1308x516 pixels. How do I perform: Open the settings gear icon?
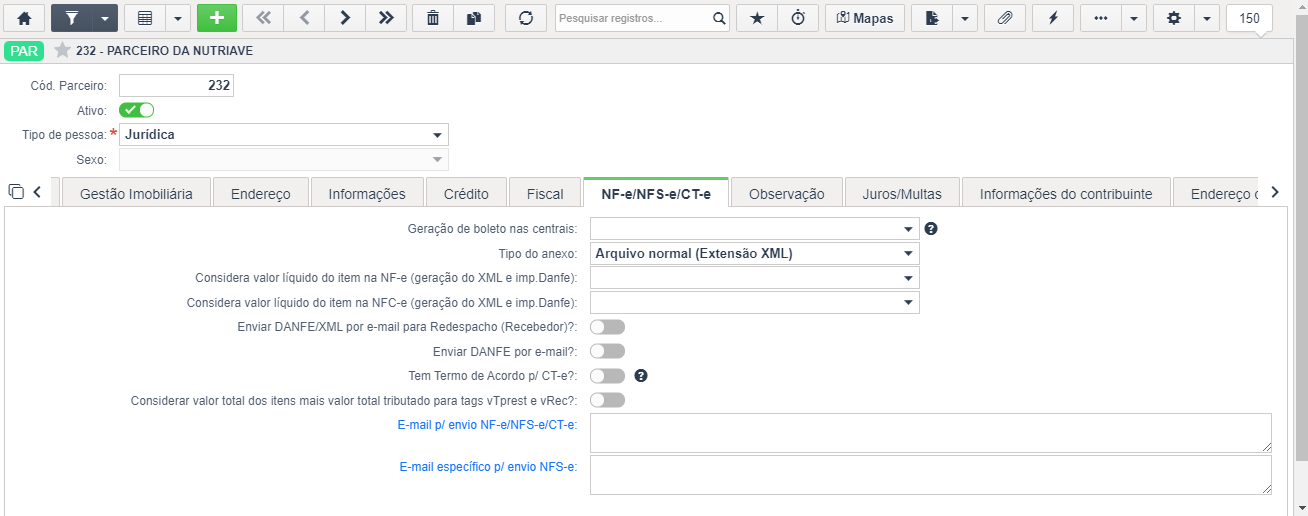(1173, 18)
